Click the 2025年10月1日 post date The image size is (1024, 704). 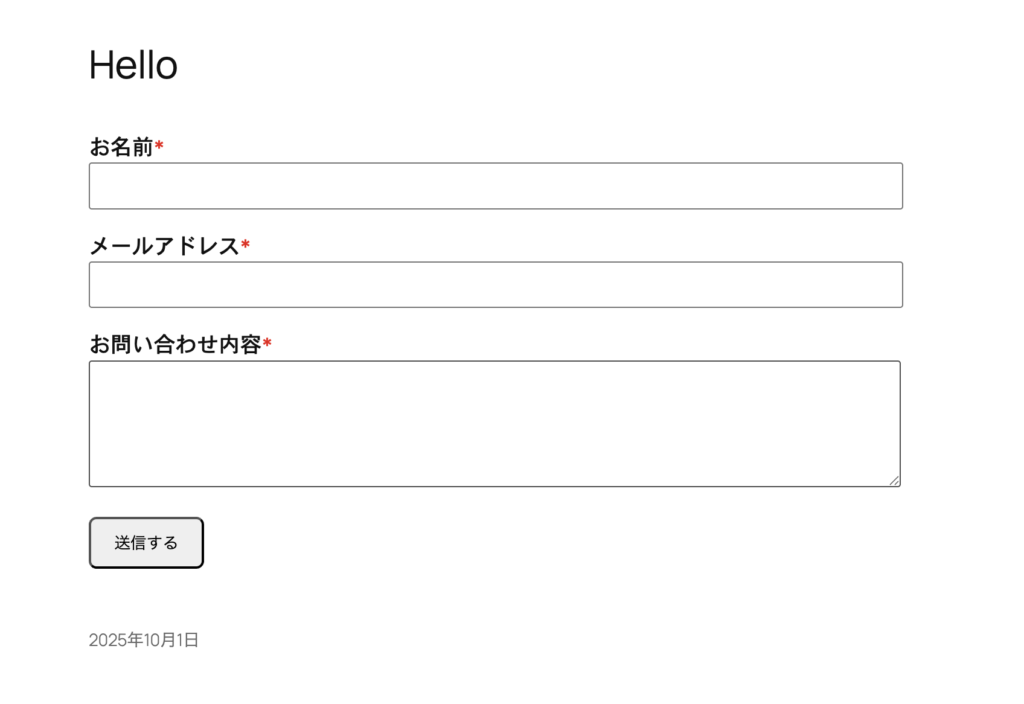pyautogui.click(x=144, y=640)
